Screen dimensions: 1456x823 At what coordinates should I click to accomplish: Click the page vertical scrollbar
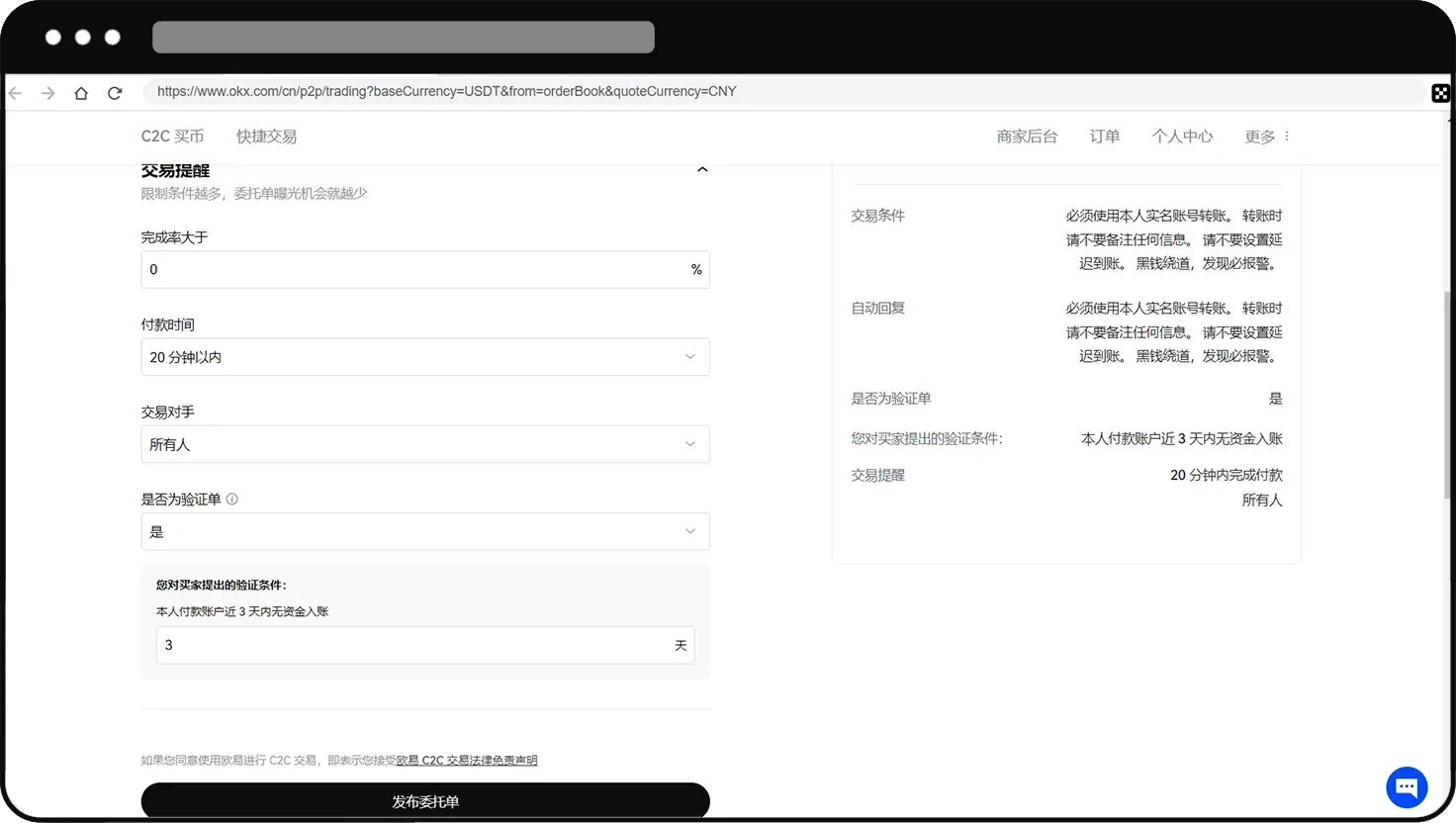pos(1448,396)
